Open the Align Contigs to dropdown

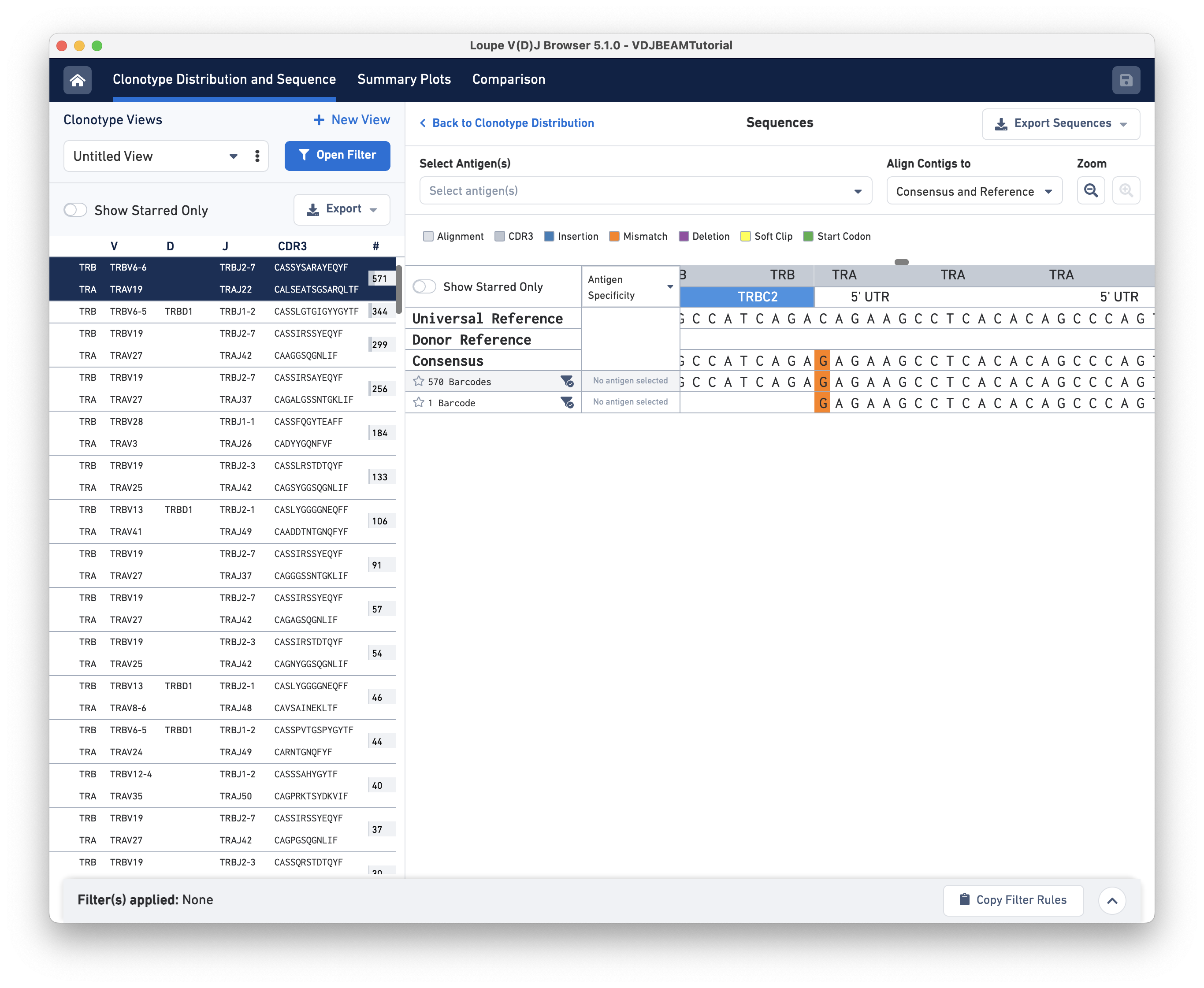974,191
